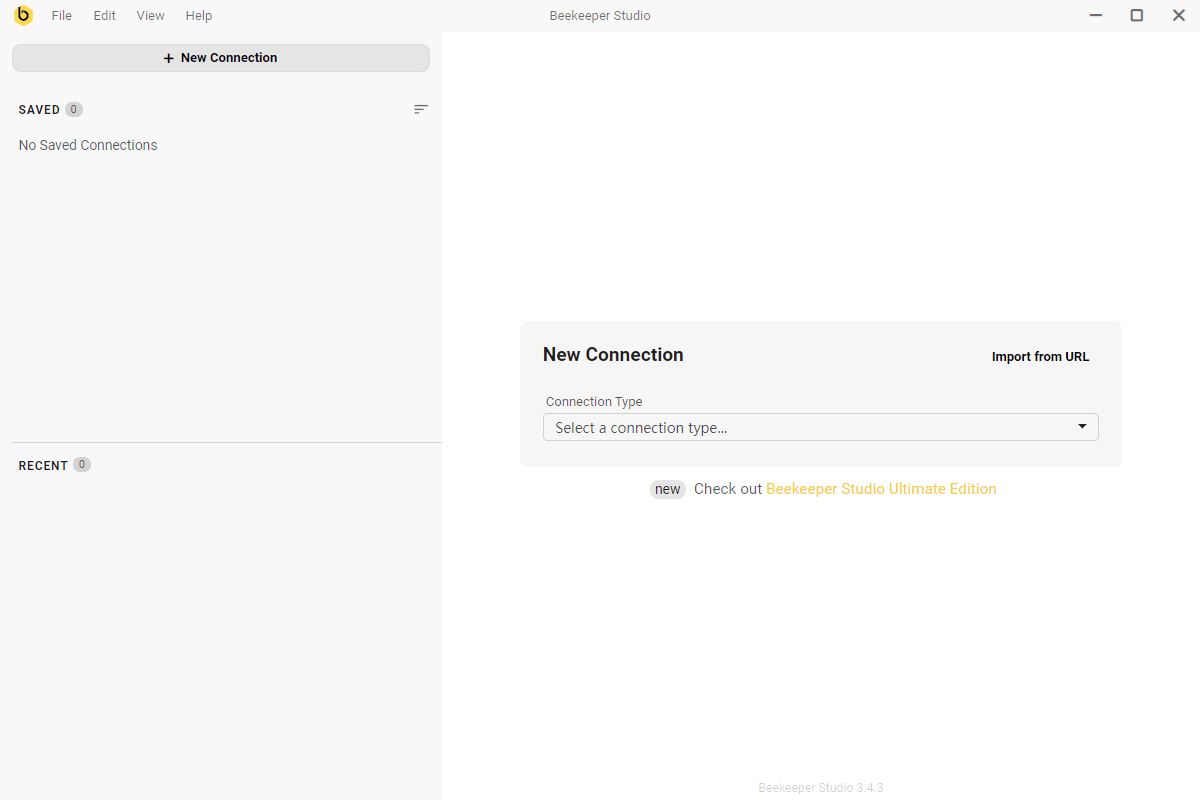
Task: Select the SAVED section header
Action: coord(40,110)
